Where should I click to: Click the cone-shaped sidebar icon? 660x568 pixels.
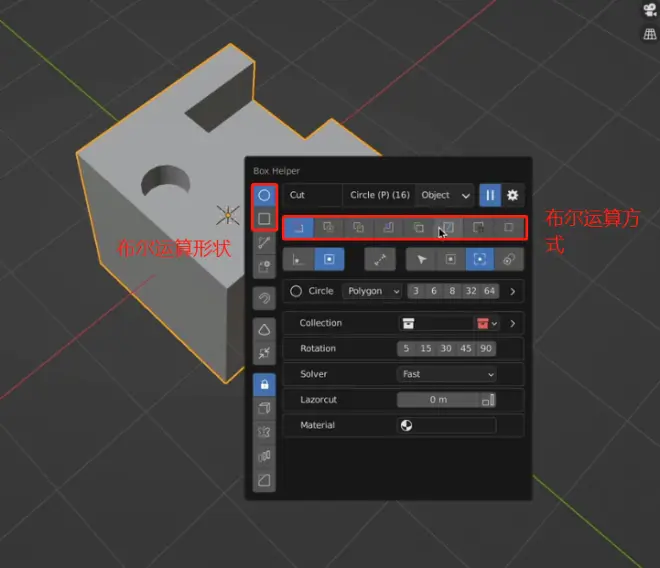(264, 330)
